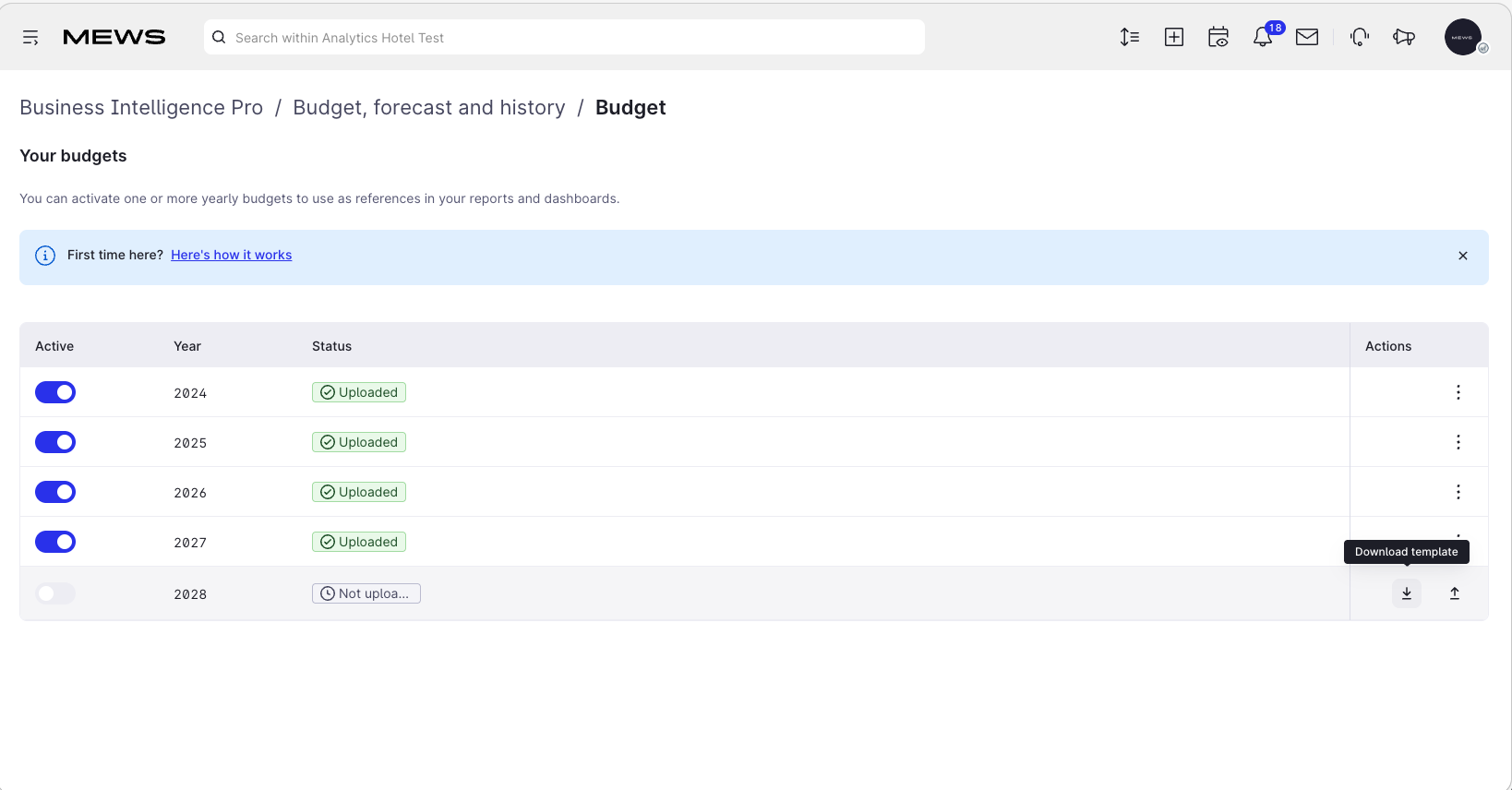This screenshot has height=790, width=1512.
Task: Focus the Search within Analytics Hotel Test field
Action: pos(564,37)
